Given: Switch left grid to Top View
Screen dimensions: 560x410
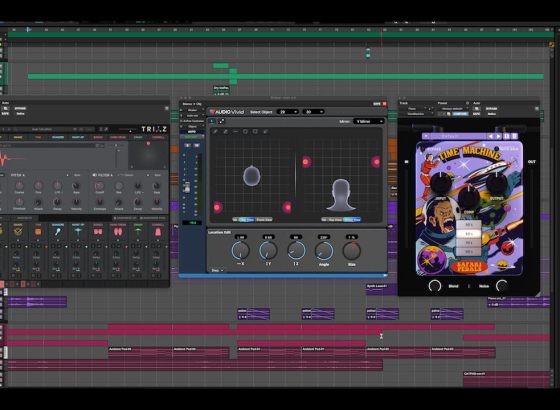Looking at the screenshot, I should coord(247,220).
